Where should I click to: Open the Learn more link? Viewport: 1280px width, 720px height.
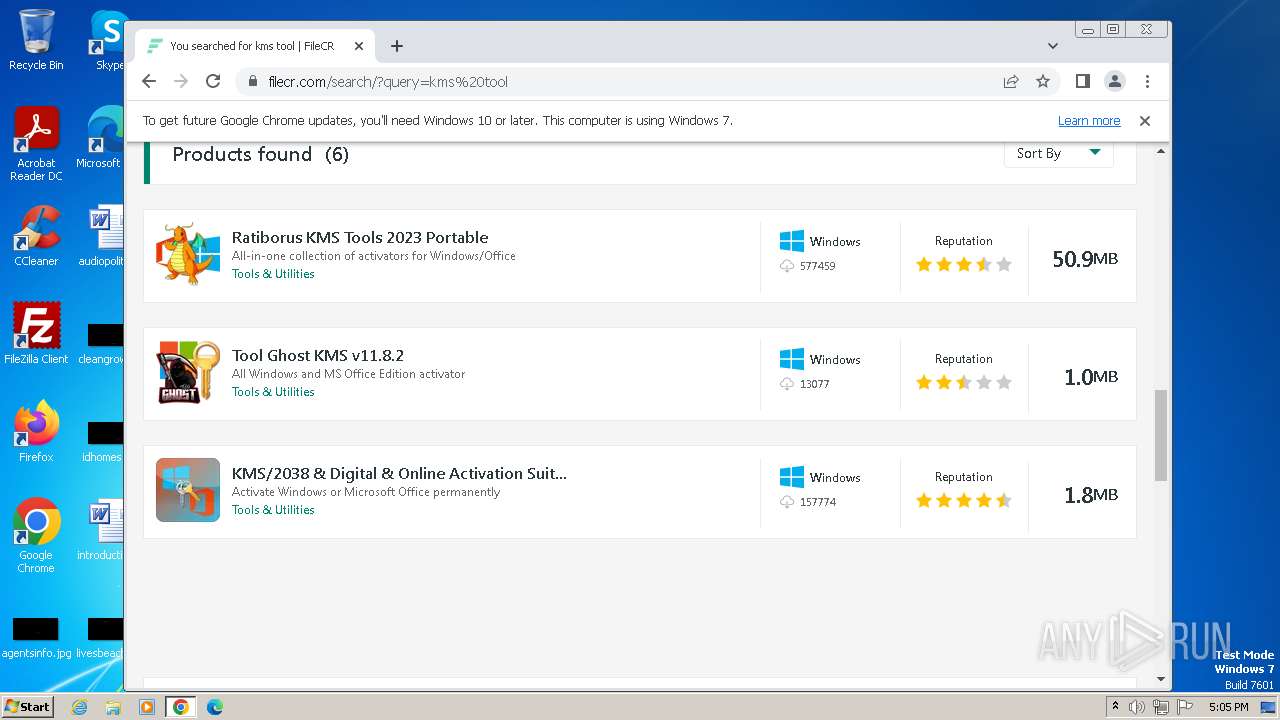(1089, 121)
